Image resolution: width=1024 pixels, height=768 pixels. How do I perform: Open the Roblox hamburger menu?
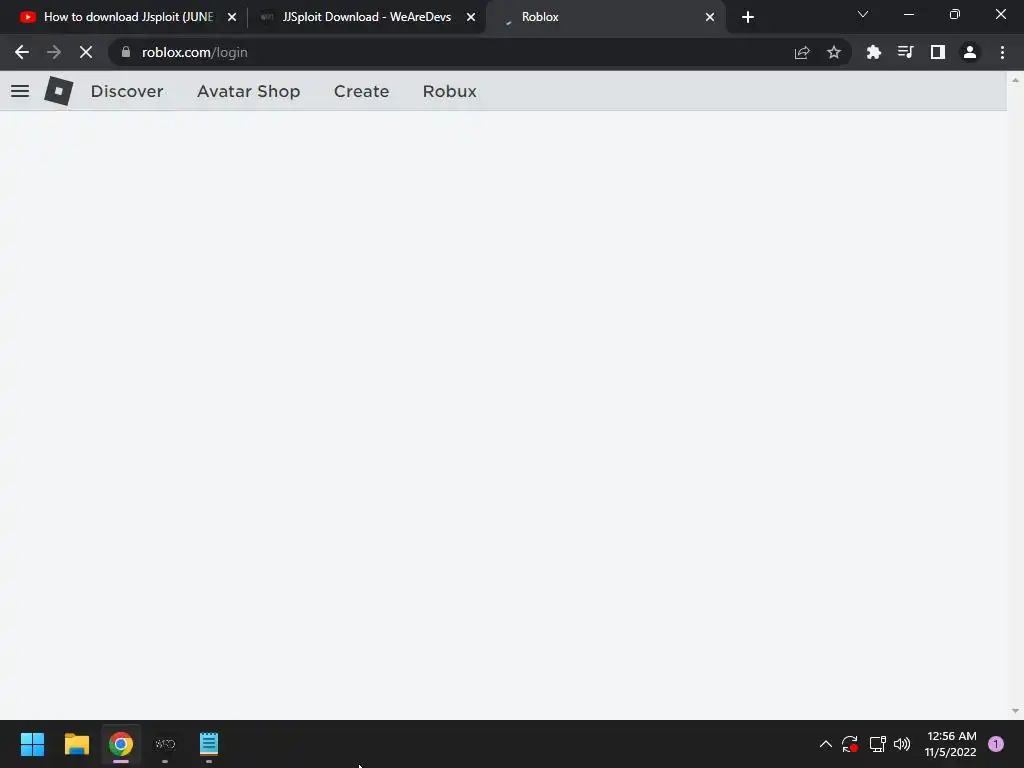(20, 91)
